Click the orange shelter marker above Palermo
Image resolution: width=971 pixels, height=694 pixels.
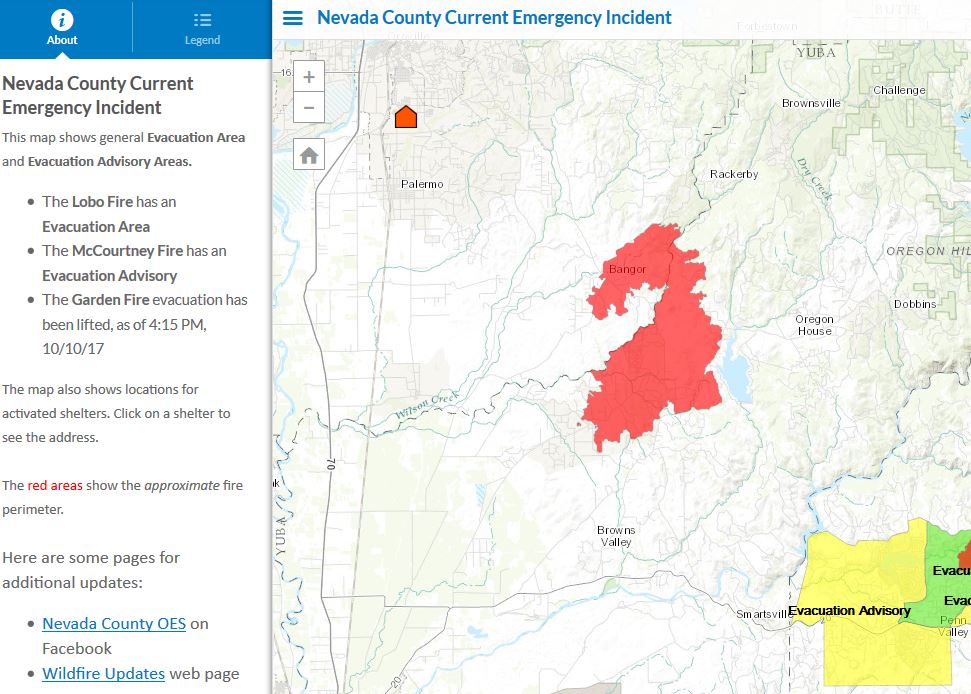[x=405, y=116]
